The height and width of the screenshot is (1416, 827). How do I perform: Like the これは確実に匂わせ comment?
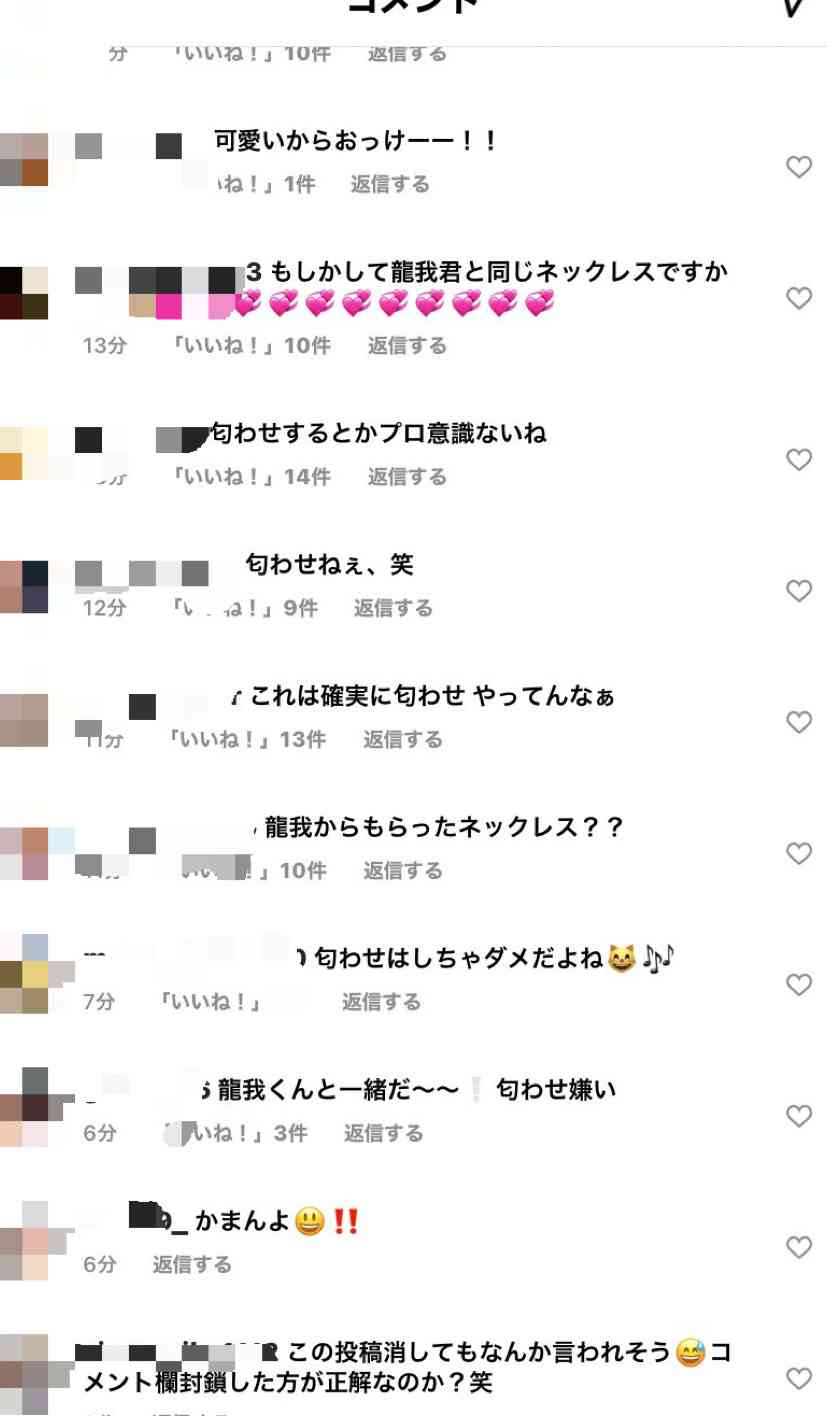799,722
